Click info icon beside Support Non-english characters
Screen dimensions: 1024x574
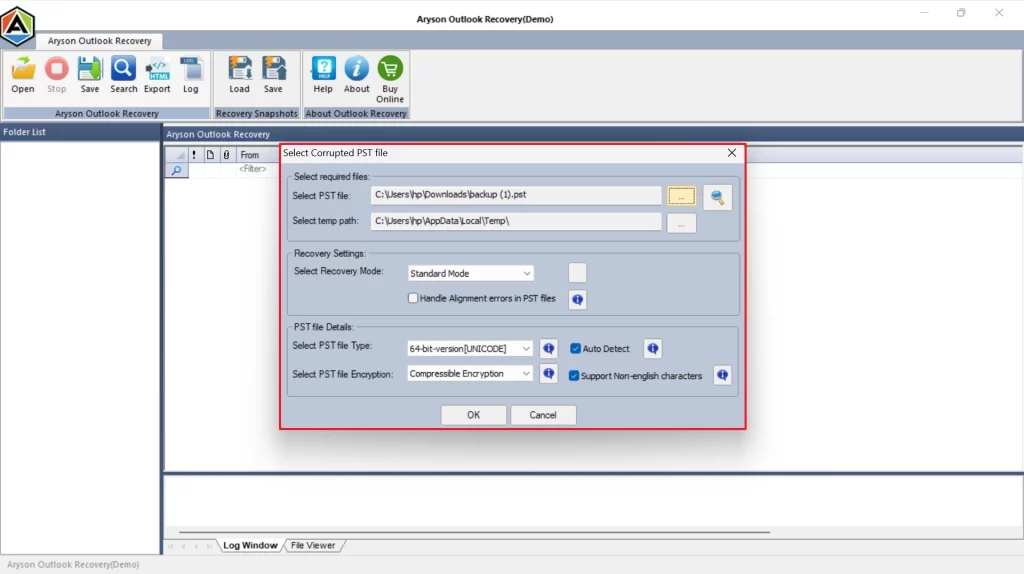(722, 375)
